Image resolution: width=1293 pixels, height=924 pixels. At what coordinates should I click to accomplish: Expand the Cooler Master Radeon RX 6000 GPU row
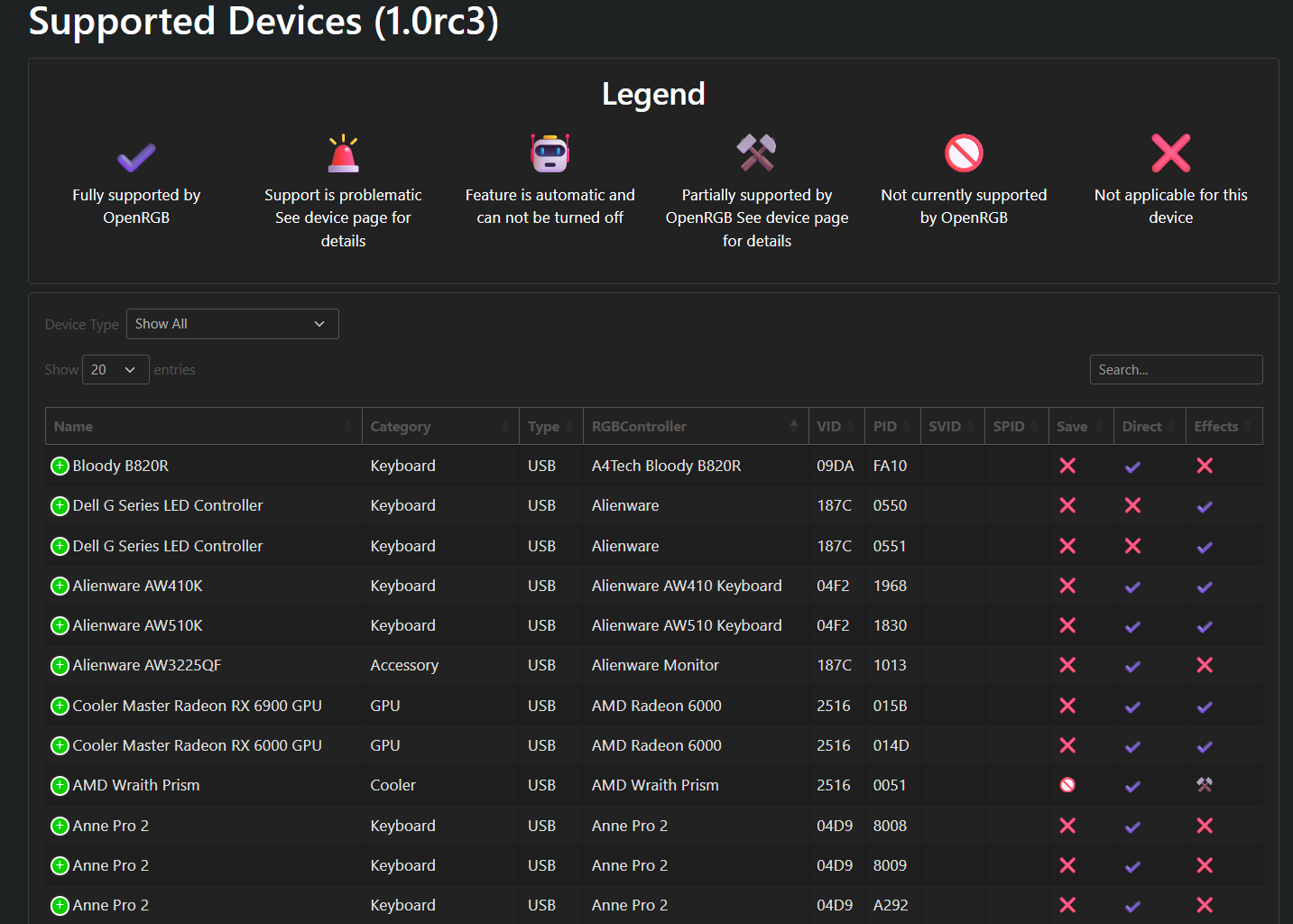pyautogui.click(x=60, y=745)
